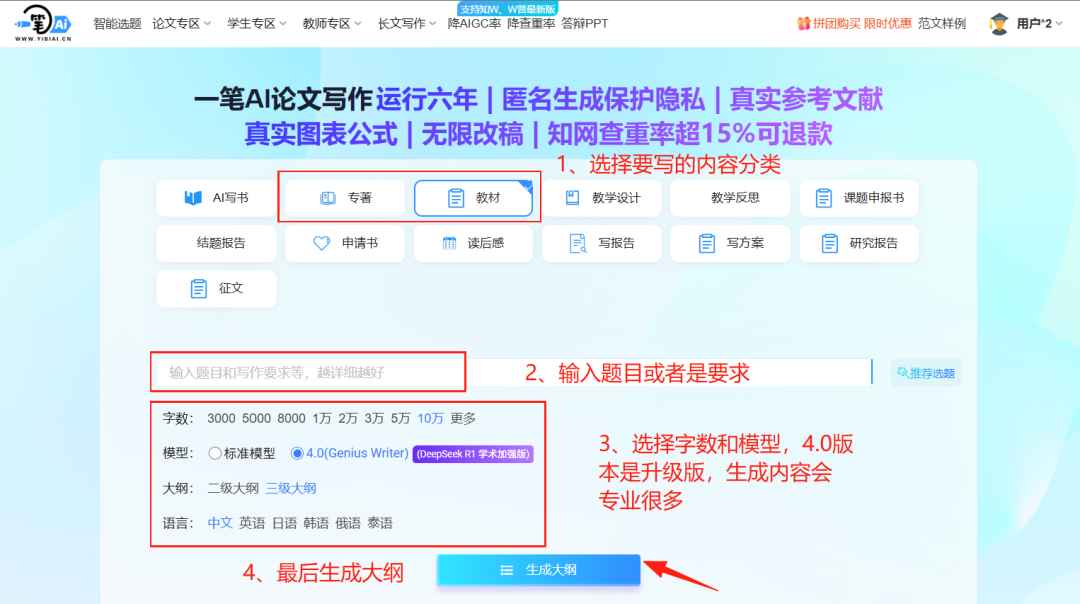Click the Yibi AI logo

coord(43,23)
